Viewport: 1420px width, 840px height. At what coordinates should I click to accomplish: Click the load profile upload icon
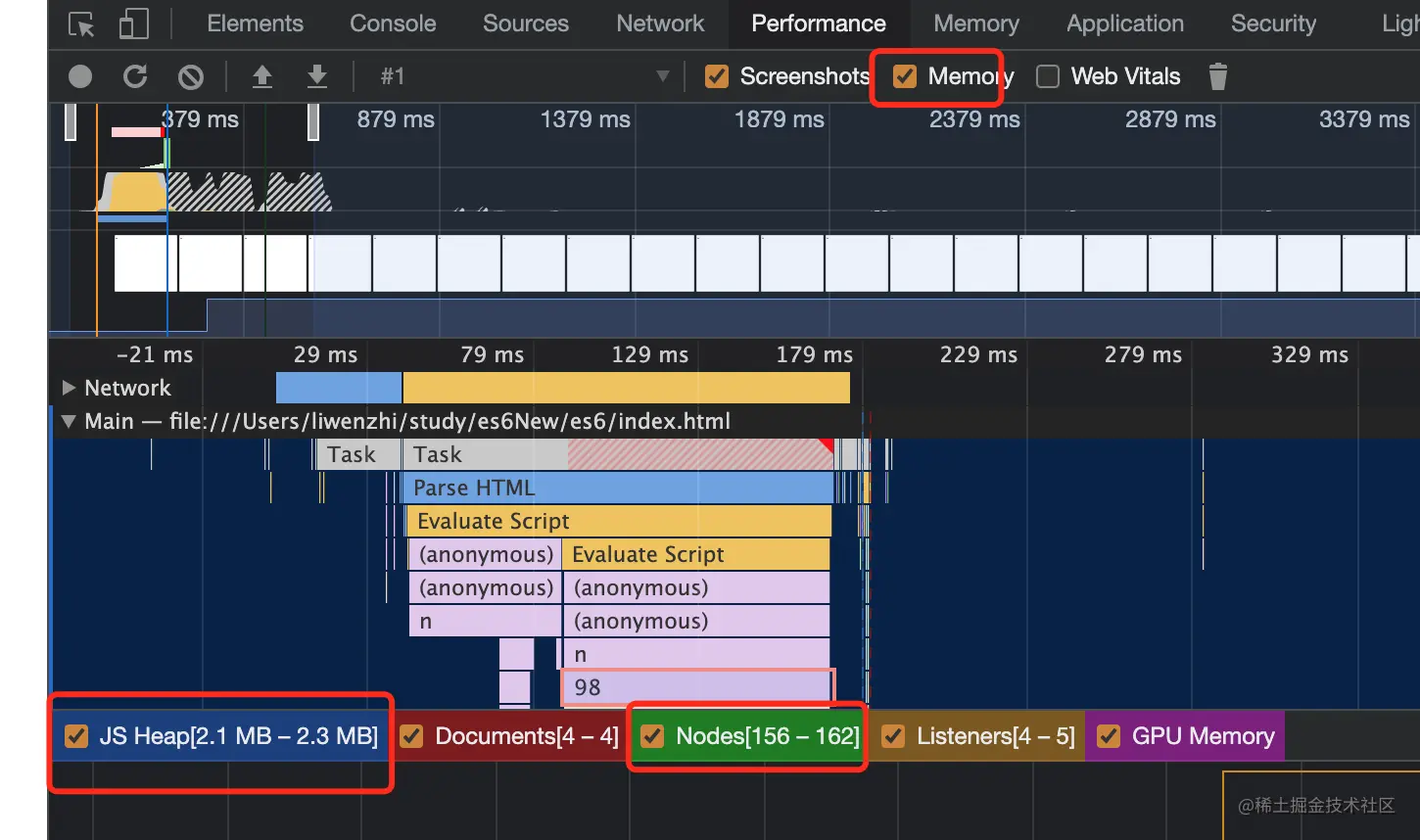tap(262, 76)
